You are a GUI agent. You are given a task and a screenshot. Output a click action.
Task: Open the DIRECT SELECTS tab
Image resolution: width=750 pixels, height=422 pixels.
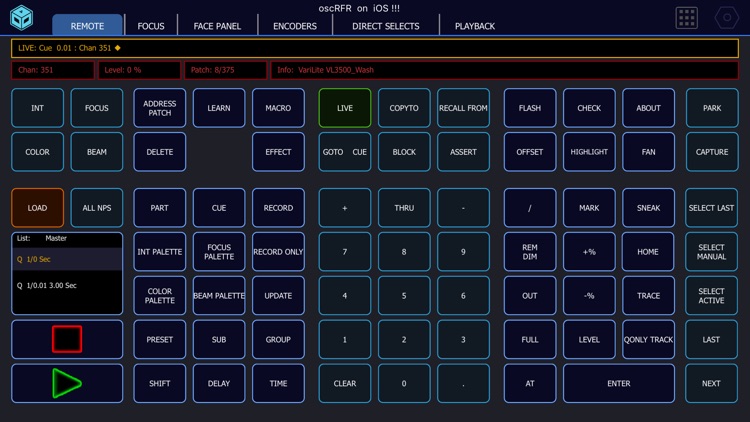386,26
